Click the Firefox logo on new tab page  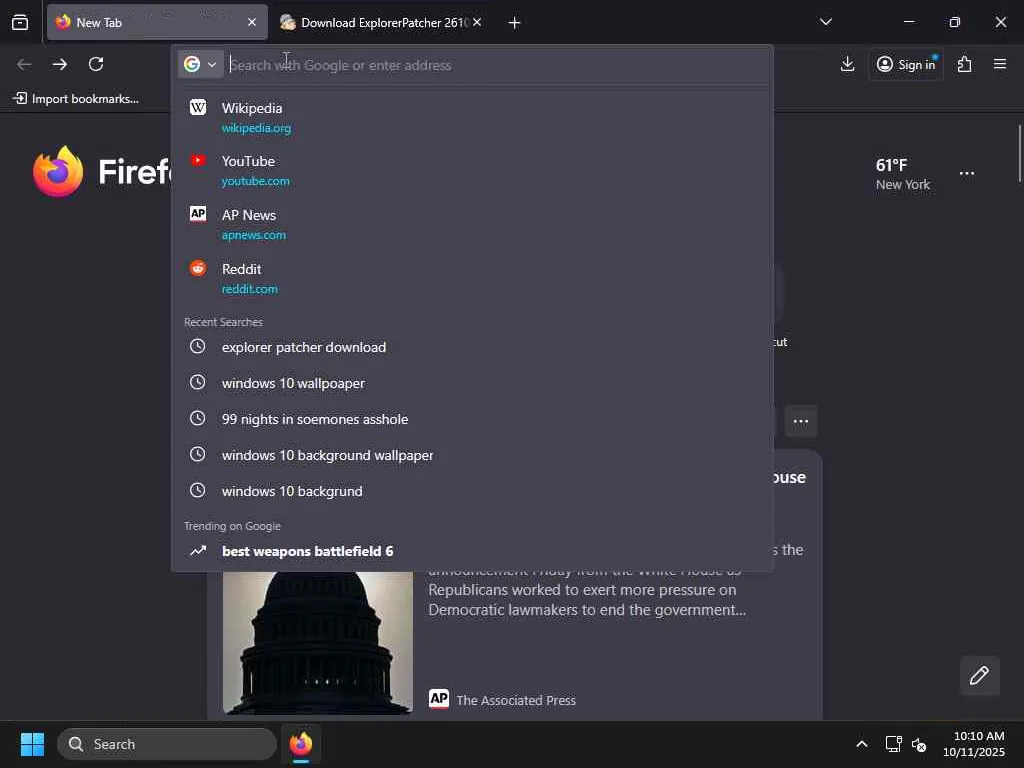click(58, 171)
